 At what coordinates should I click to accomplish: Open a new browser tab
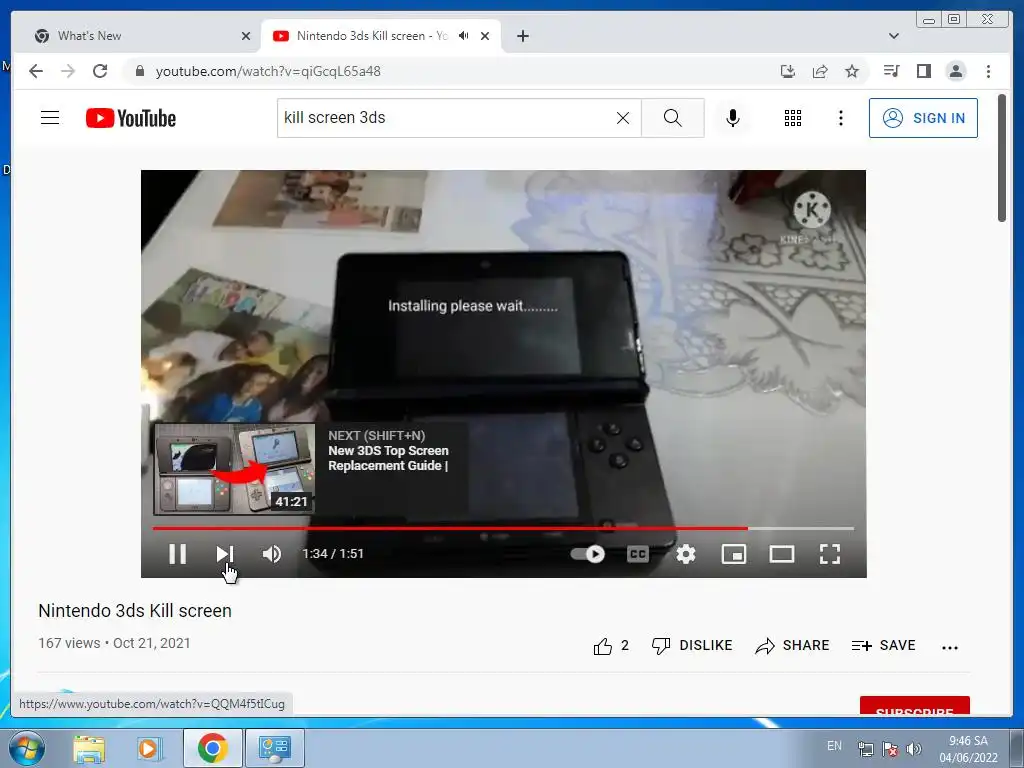point(522,36)
